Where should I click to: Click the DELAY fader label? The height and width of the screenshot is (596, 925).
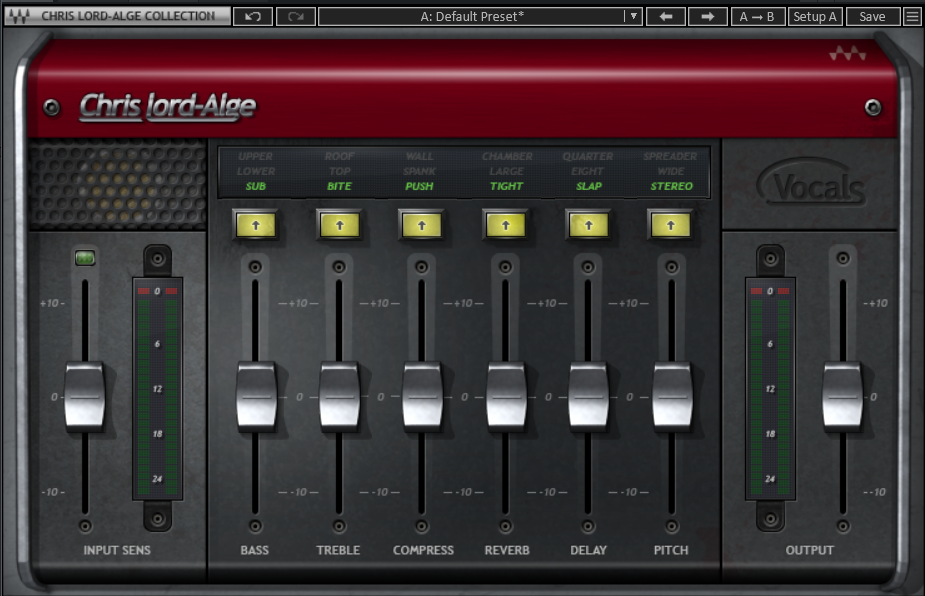(588, 550)
